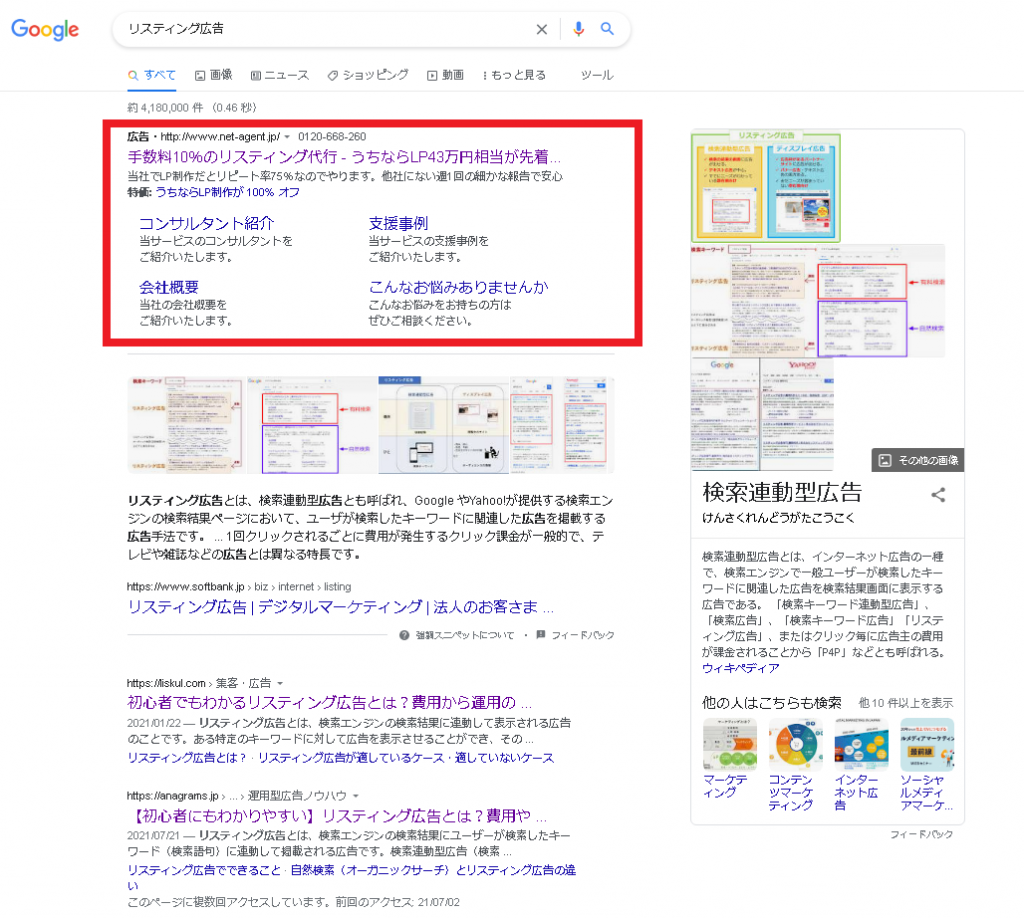Open the ウィキペディア link
Screen dimensions: 1024x919
point(741,668)
